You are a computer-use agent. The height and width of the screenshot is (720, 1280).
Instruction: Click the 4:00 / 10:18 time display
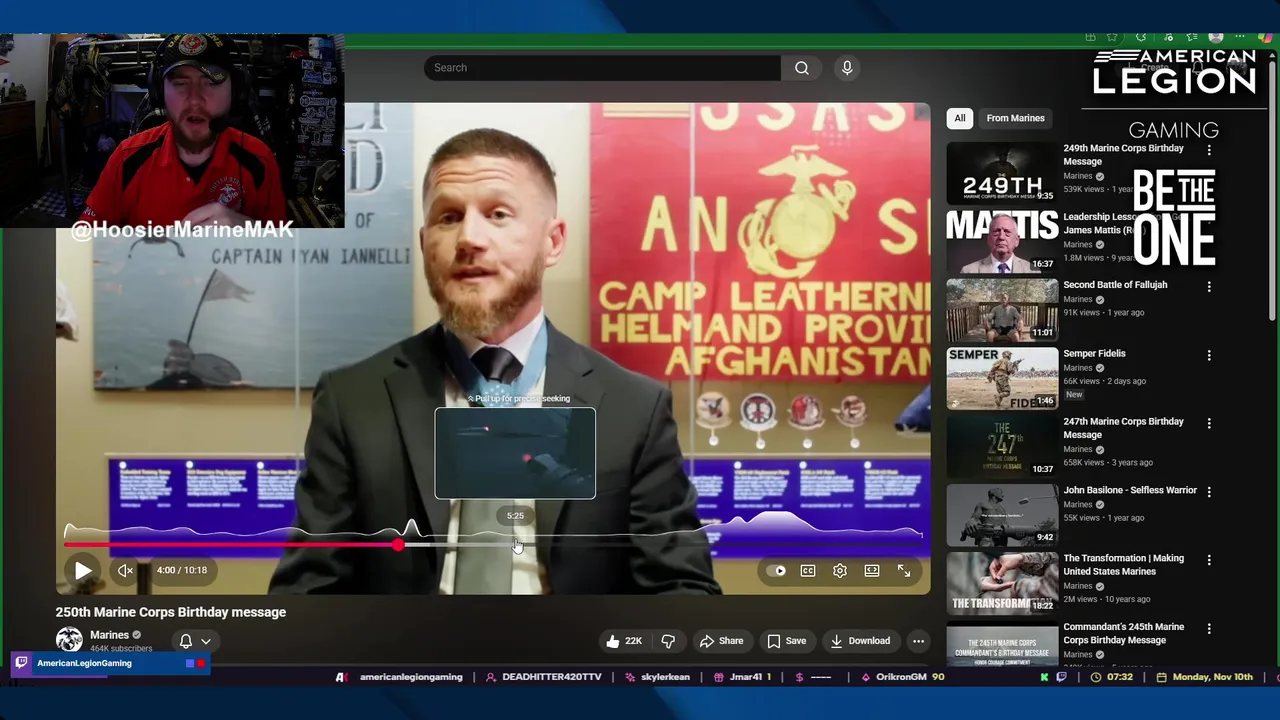[182, 570]
